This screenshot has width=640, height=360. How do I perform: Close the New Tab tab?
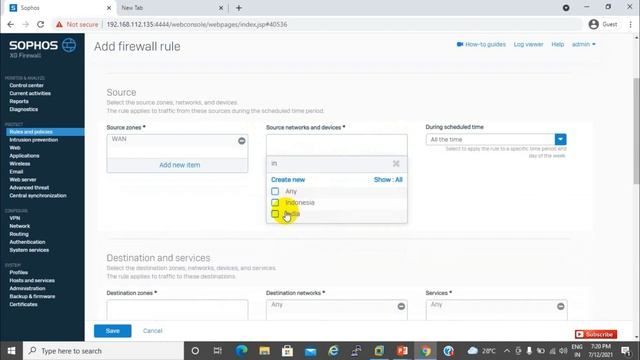[x=221, y=8]
